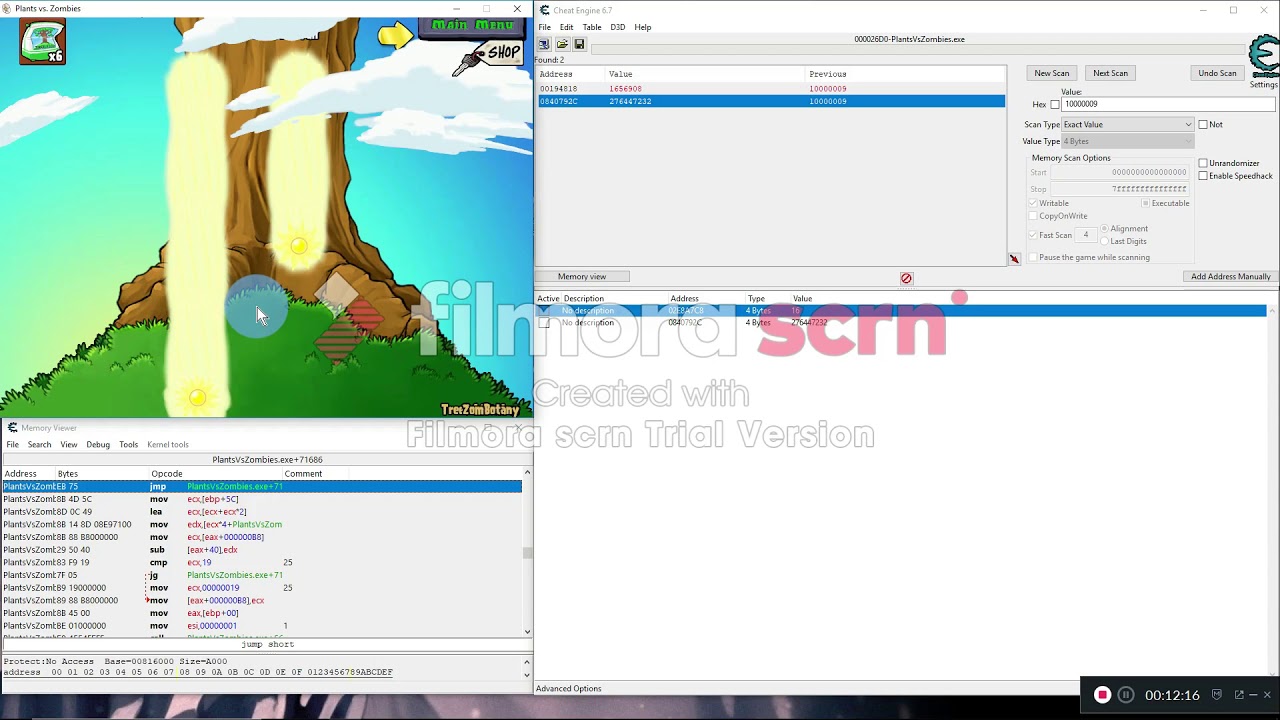This screenshot has width=1280, height=720.
Task: Click the recorder pop-out arrow icon
Action: coord(1240,695)
